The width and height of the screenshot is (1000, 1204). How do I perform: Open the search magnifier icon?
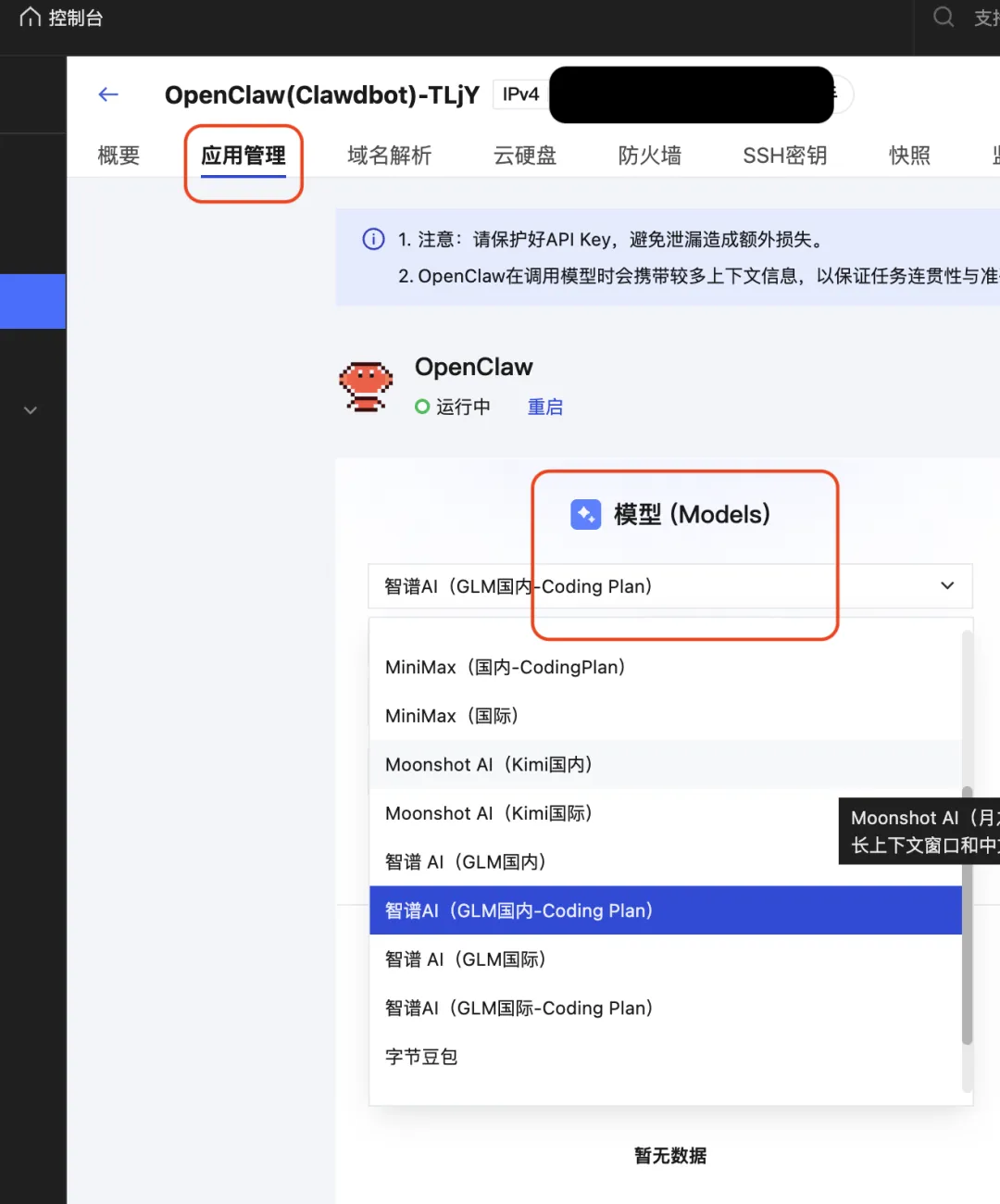tap(944, 17)
